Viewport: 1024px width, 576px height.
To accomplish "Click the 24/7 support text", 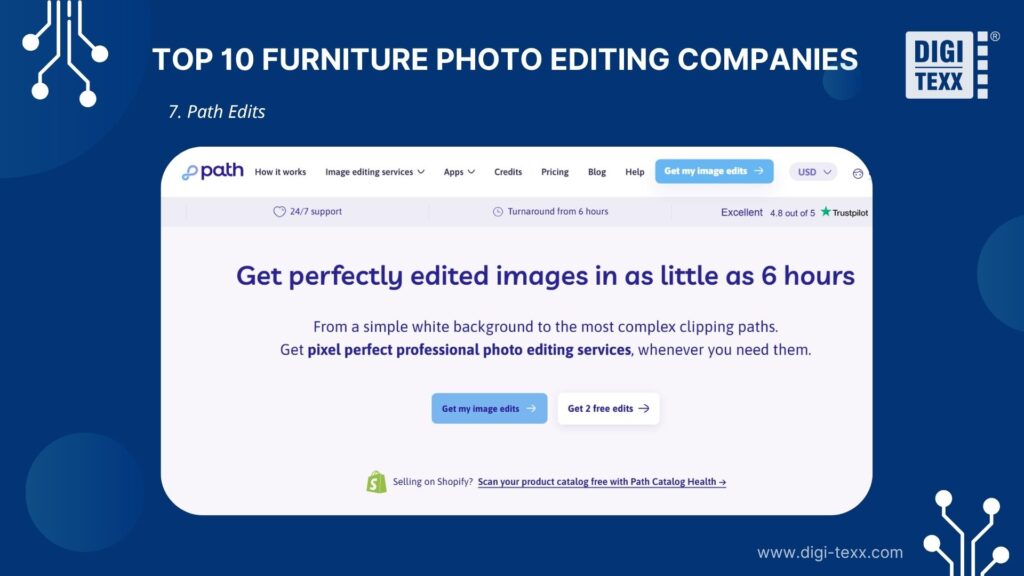I will 316,212.
